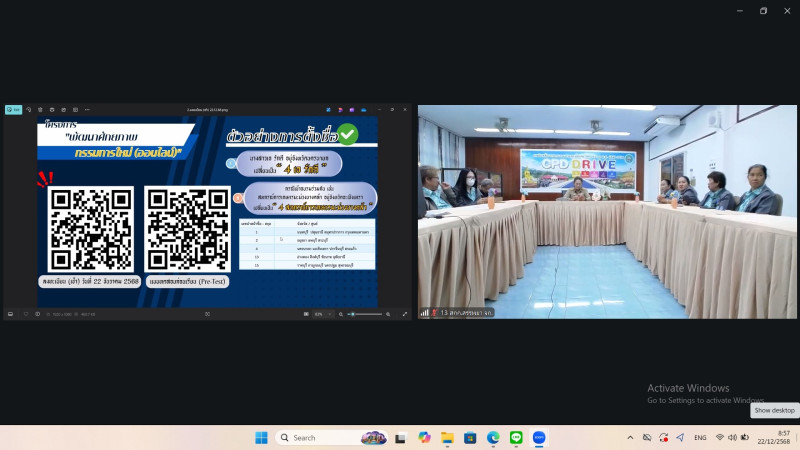
Task: Click the Edit button in Photos viewer
Action: (13, 109)
